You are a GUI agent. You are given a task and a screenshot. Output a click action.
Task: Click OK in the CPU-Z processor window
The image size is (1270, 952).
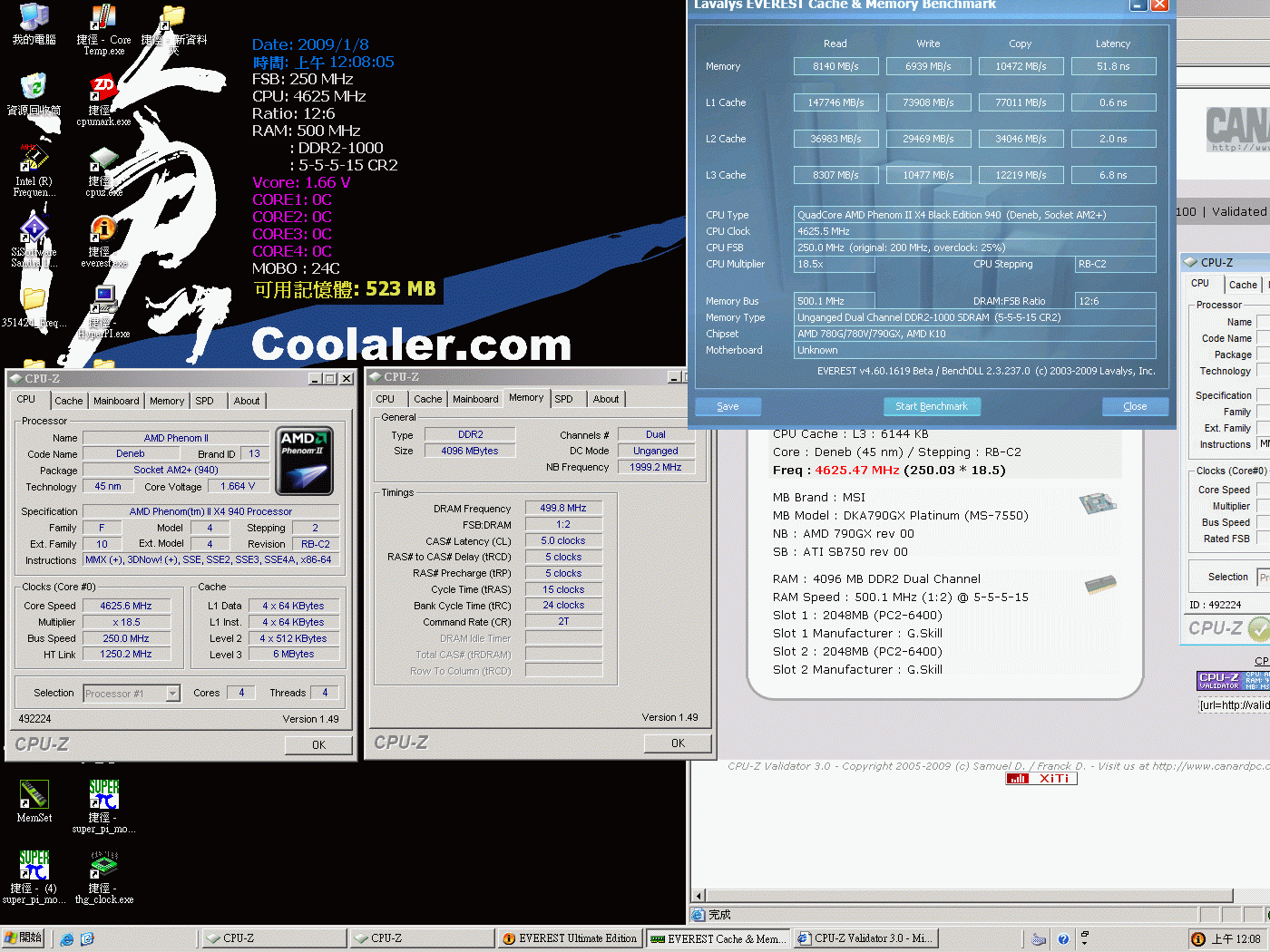pos(318,745)
